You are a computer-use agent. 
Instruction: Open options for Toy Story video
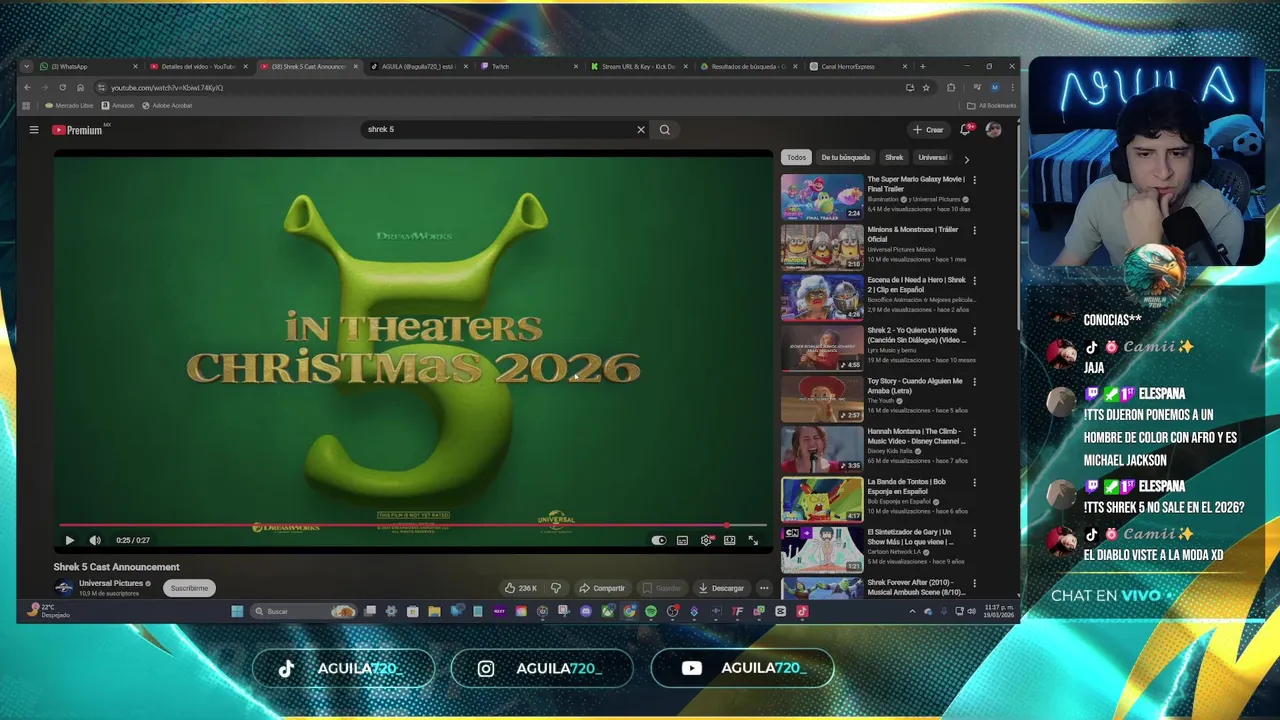point(974,381)
